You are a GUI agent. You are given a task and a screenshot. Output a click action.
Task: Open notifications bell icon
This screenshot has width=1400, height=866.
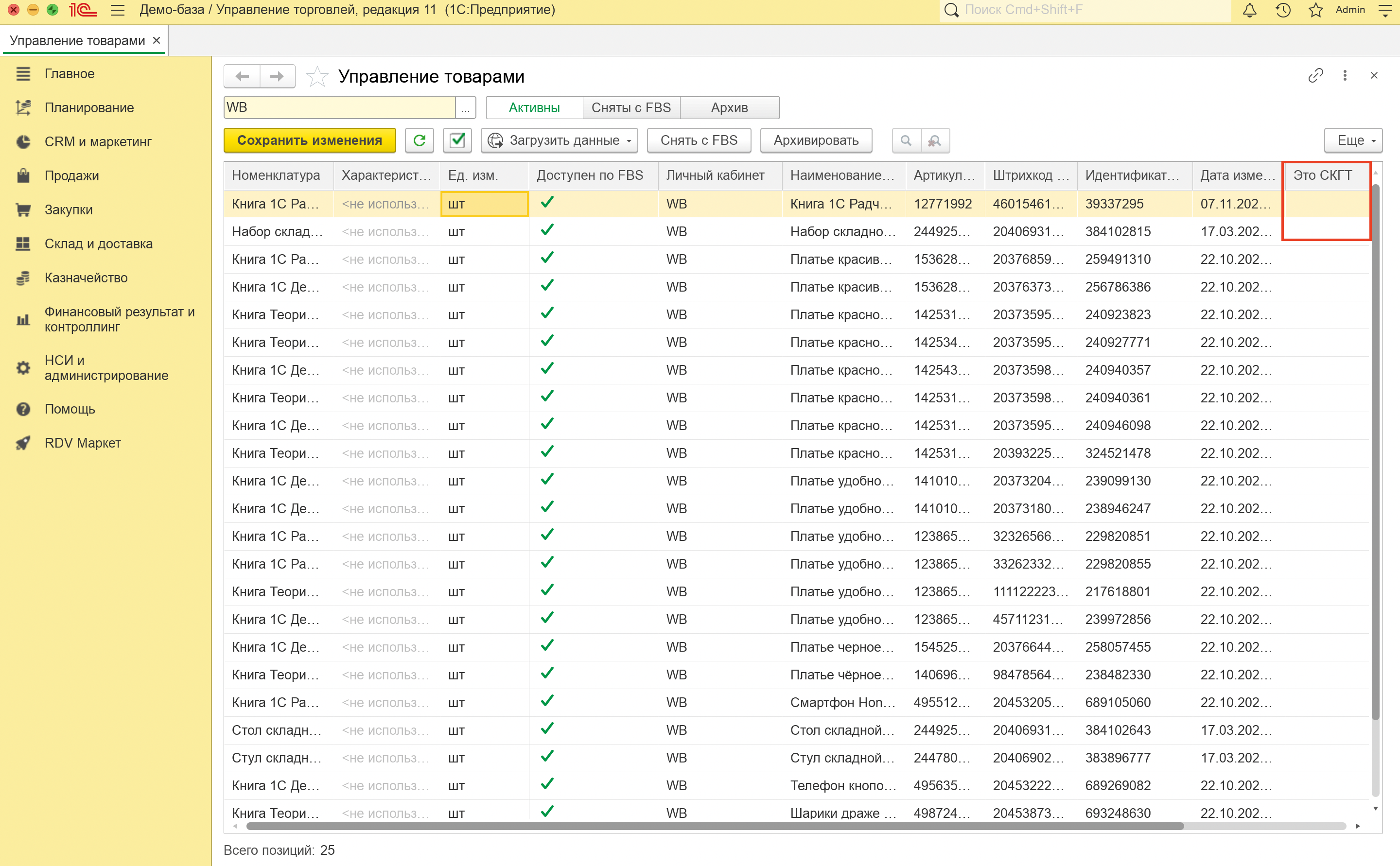(x=1249, y=10)
